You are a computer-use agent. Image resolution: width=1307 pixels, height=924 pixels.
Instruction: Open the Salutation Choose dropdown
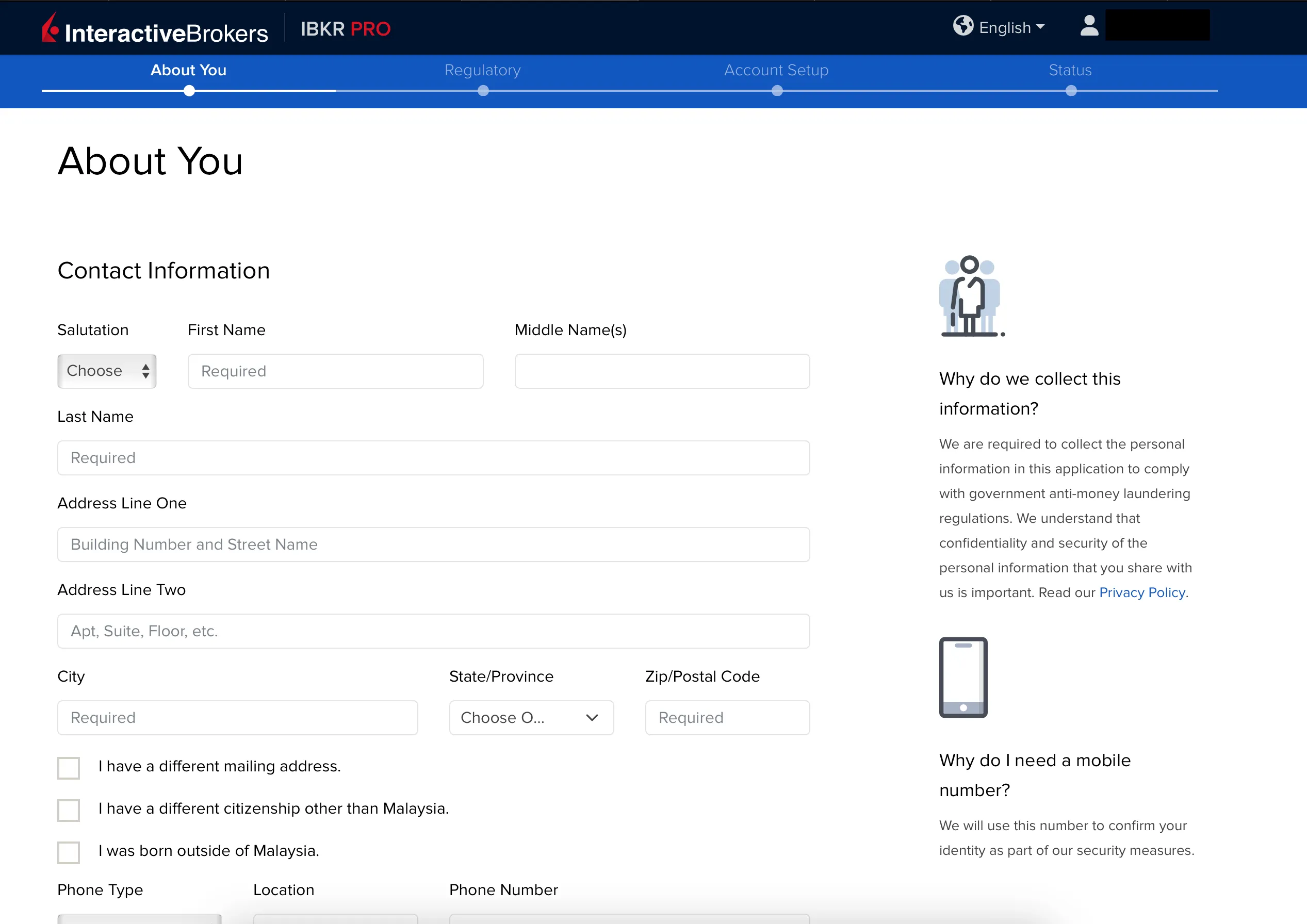107,371
